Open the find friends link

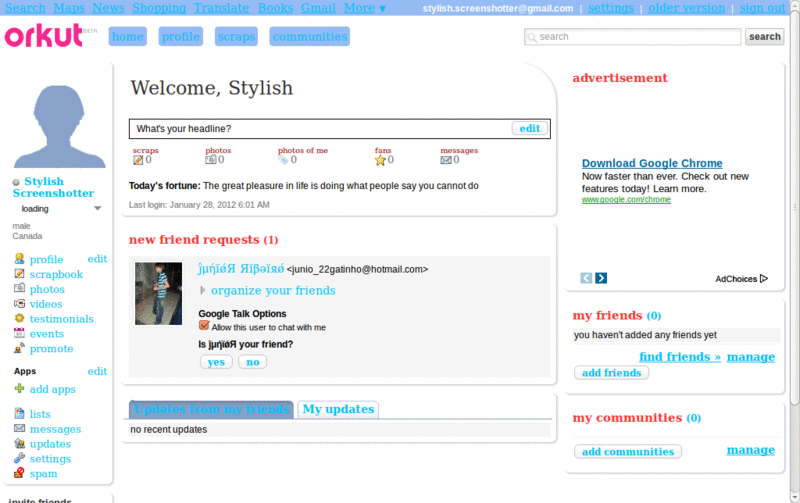pos(680,357)
